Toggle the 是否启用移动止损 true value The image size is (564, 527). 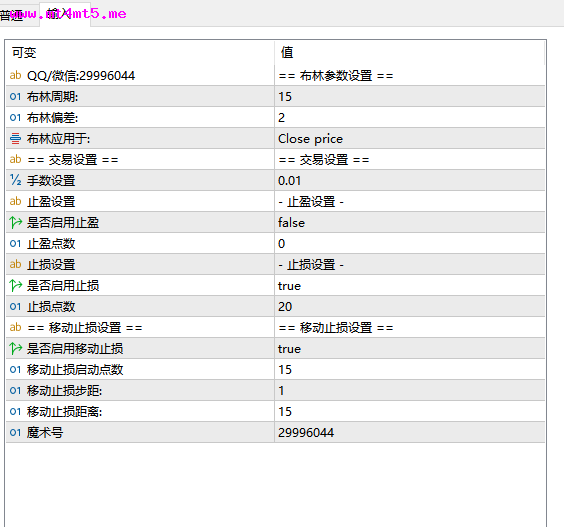tap(410, 349)
